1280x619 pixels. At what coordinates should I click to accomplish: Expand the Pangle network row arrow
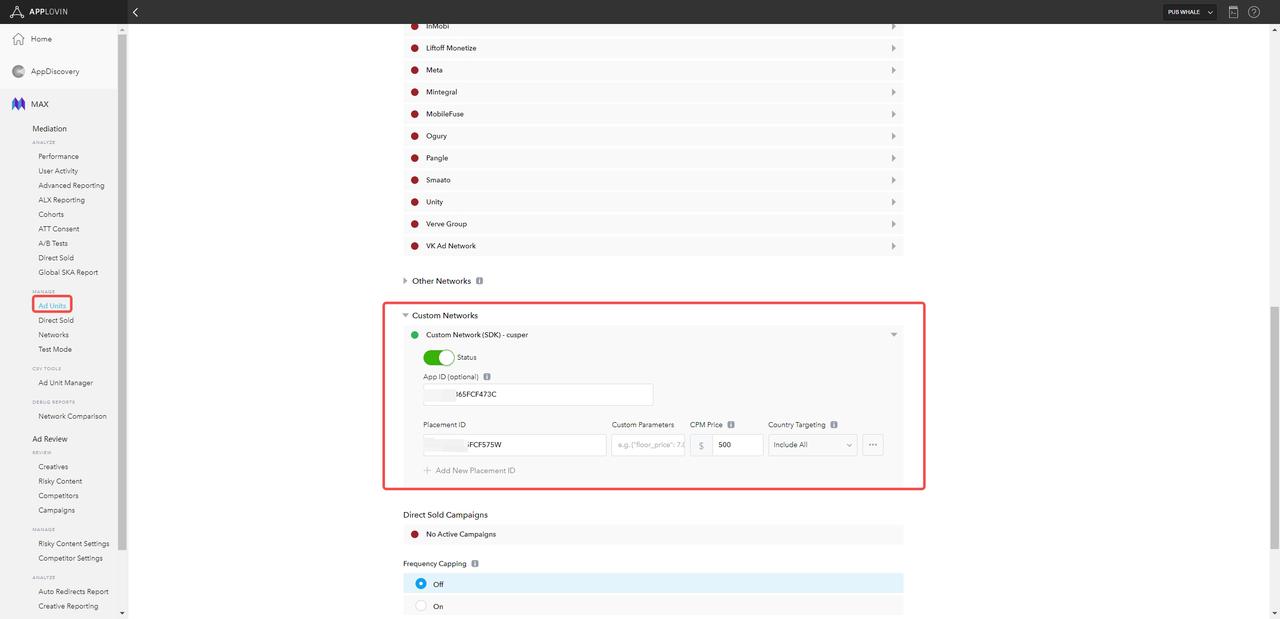pyautogui.click(x=894, y=158)
